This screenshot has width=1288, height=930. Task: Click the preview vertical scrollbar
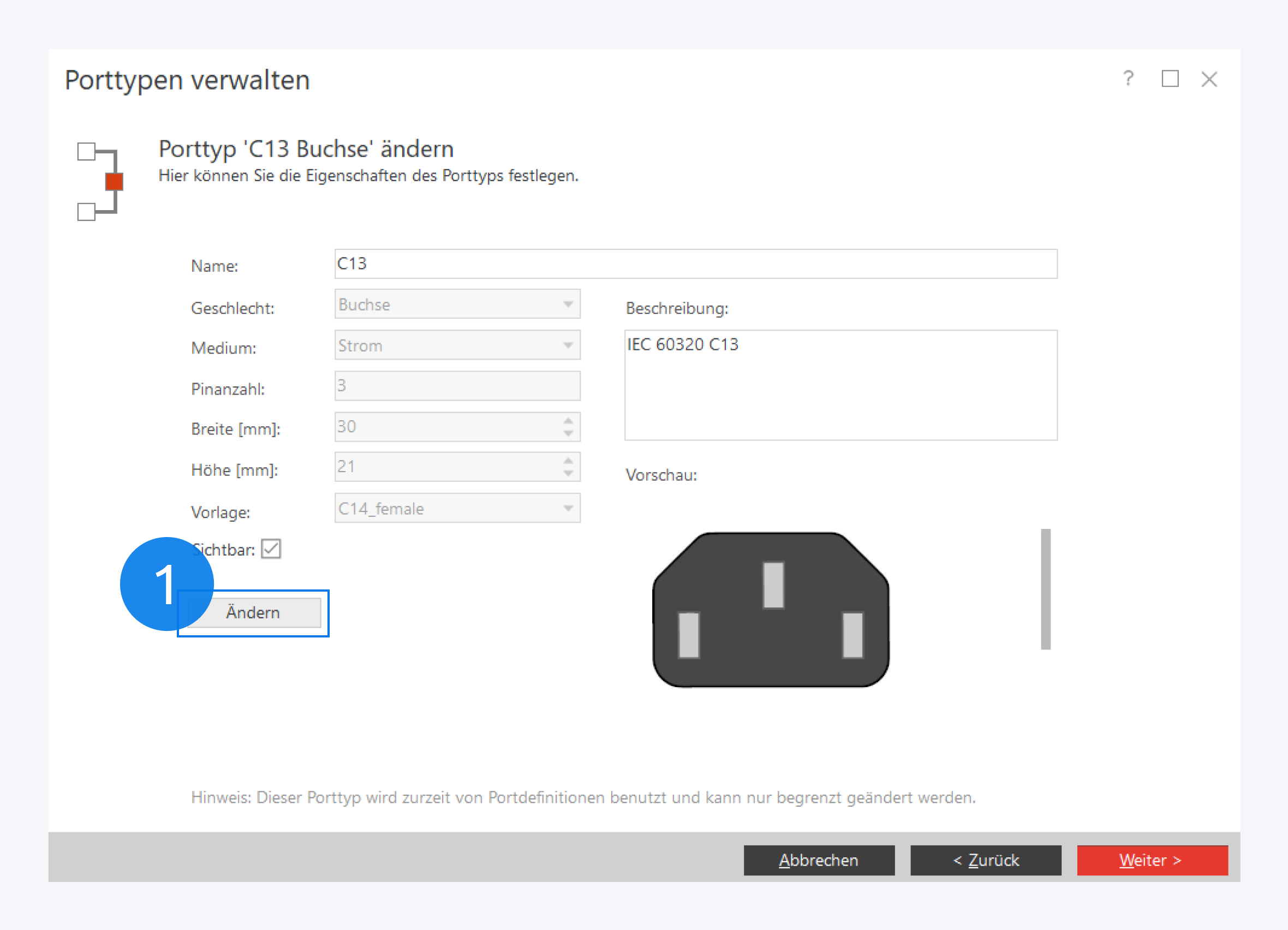1045,589
